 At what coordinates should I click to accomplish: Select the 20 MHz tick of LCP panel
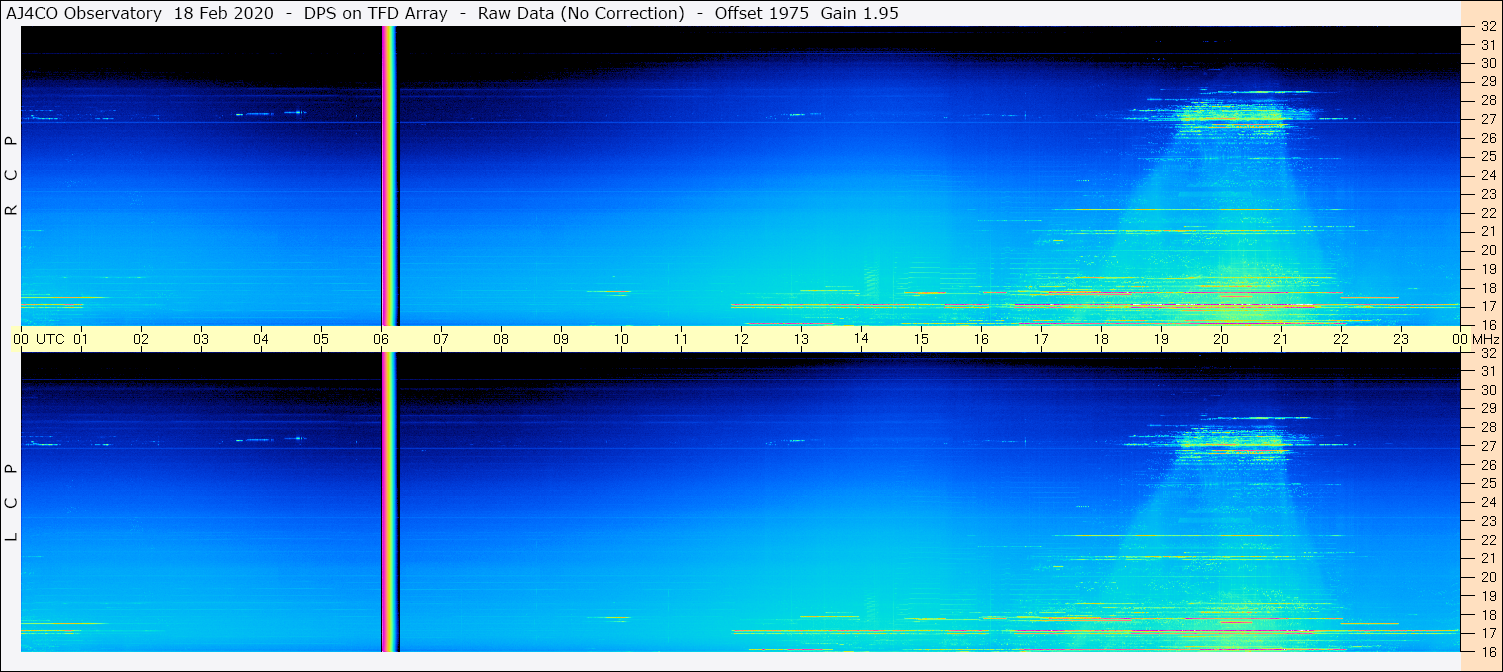coord(1488,577)
